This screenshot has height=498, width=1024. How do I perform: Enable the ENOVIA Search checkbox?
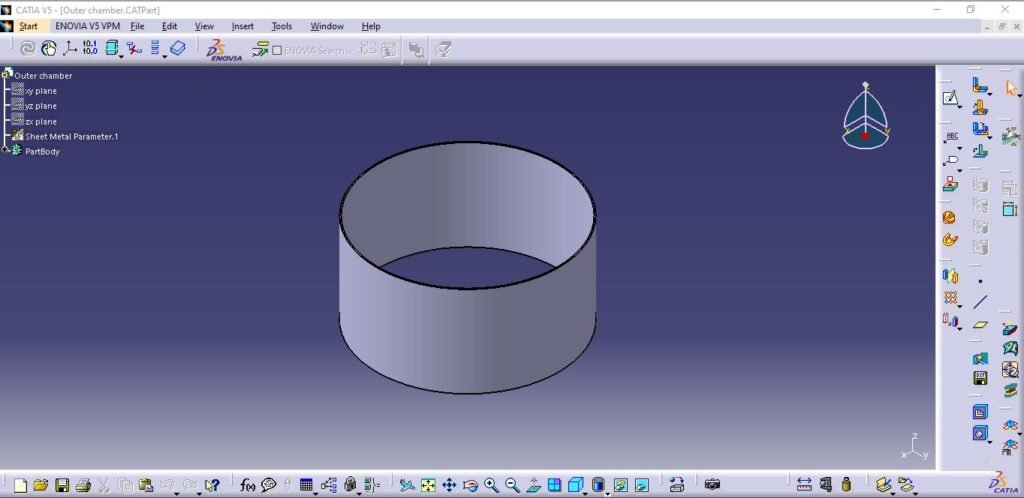(277, 50)
